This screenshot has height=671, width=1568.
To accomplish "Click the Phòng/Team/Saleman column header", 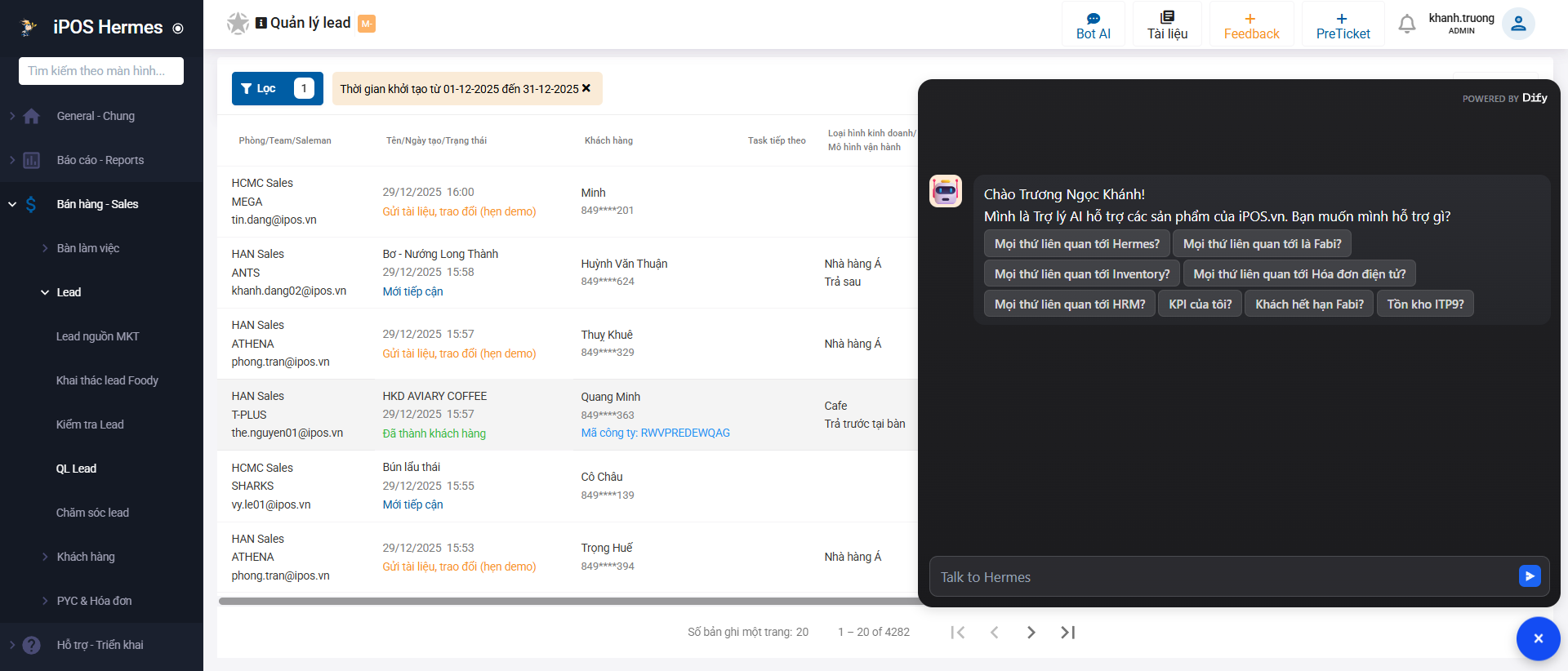I will point(285,140).
